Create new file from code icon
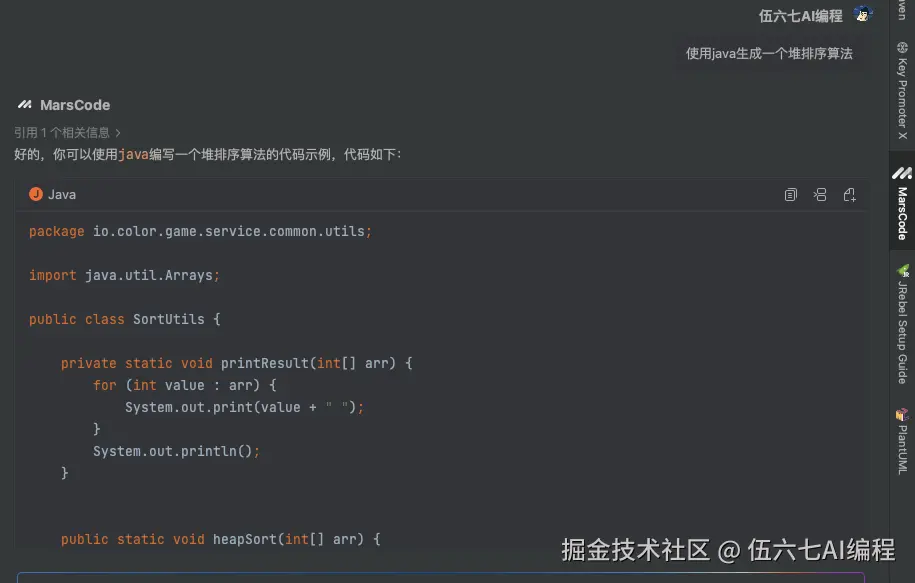 pyautogui.click(x=850, y=194)
